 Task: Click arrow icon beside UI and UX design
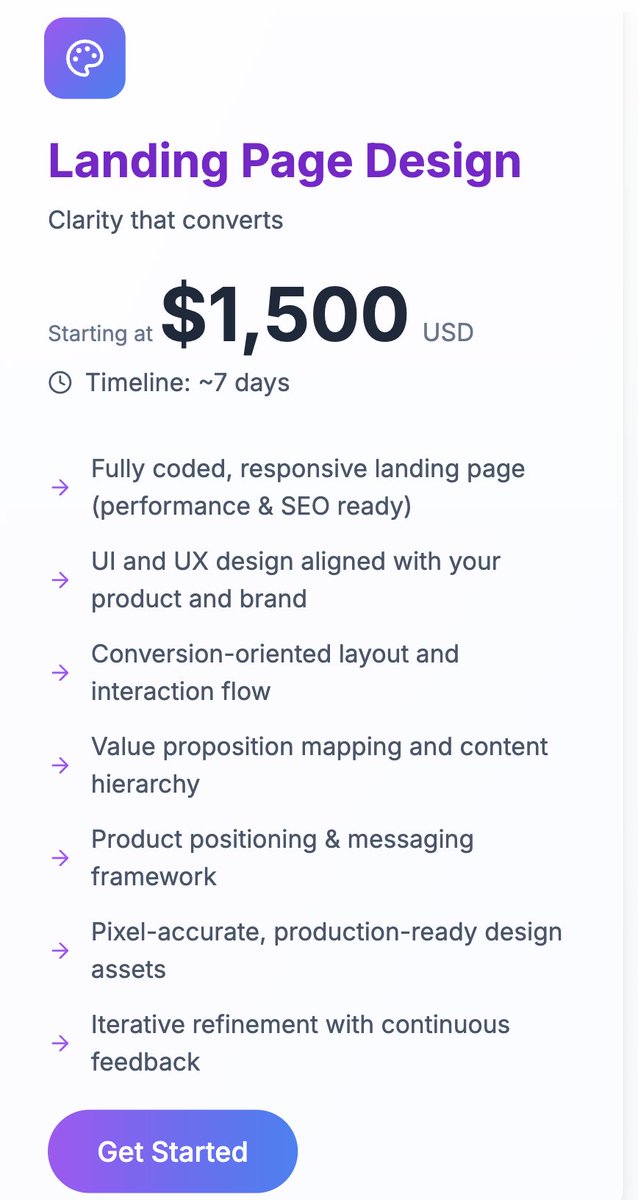[x=60, y=580]
